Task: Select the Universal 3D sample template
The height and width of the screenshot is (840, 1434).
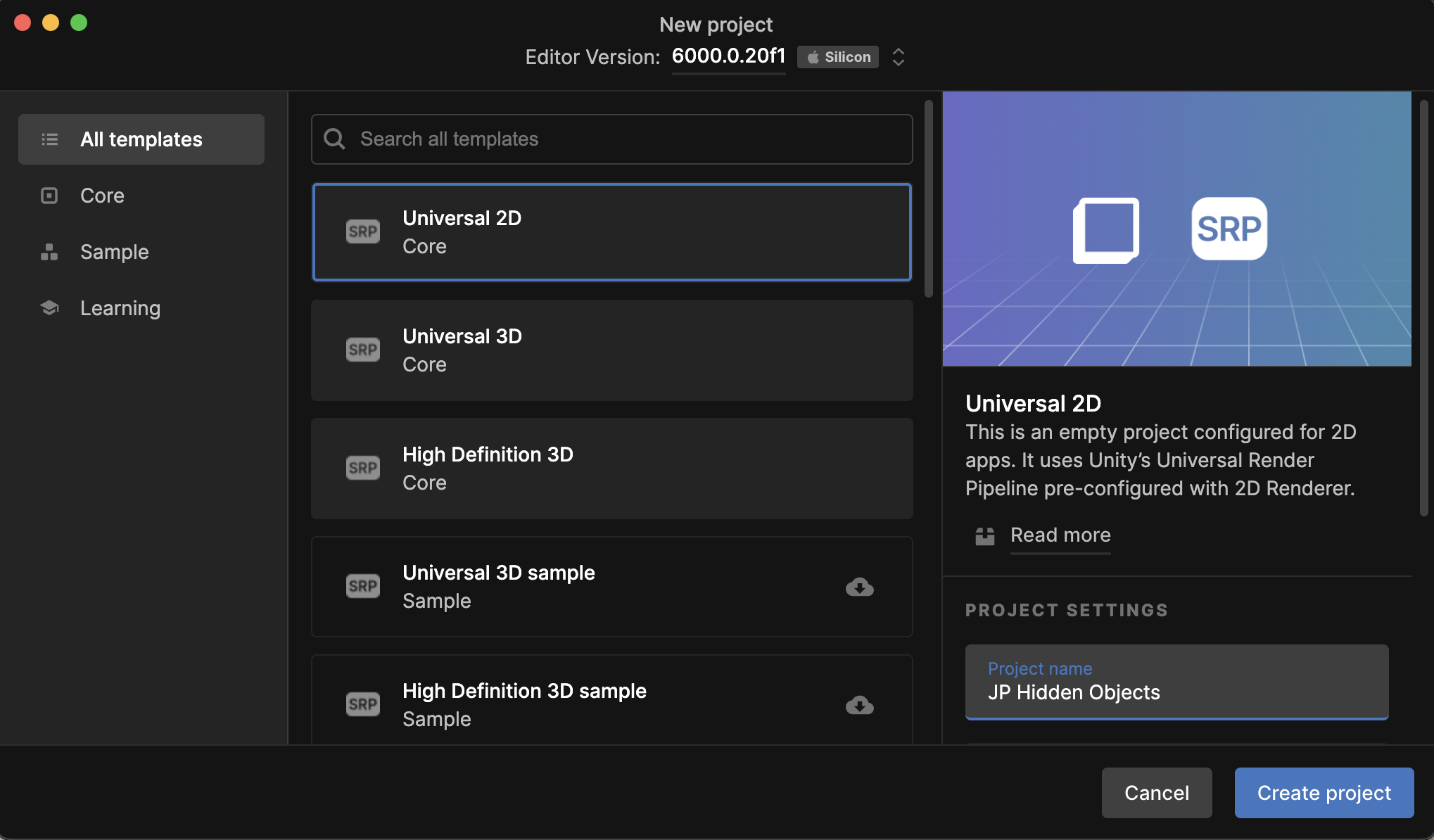Action: (612, 587)
